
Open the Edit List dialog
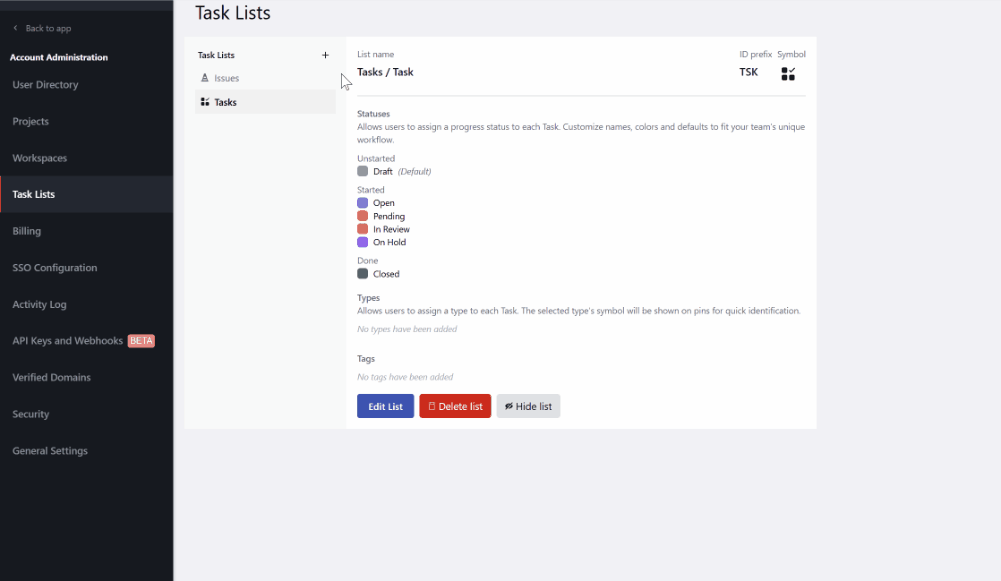[385, 406]
